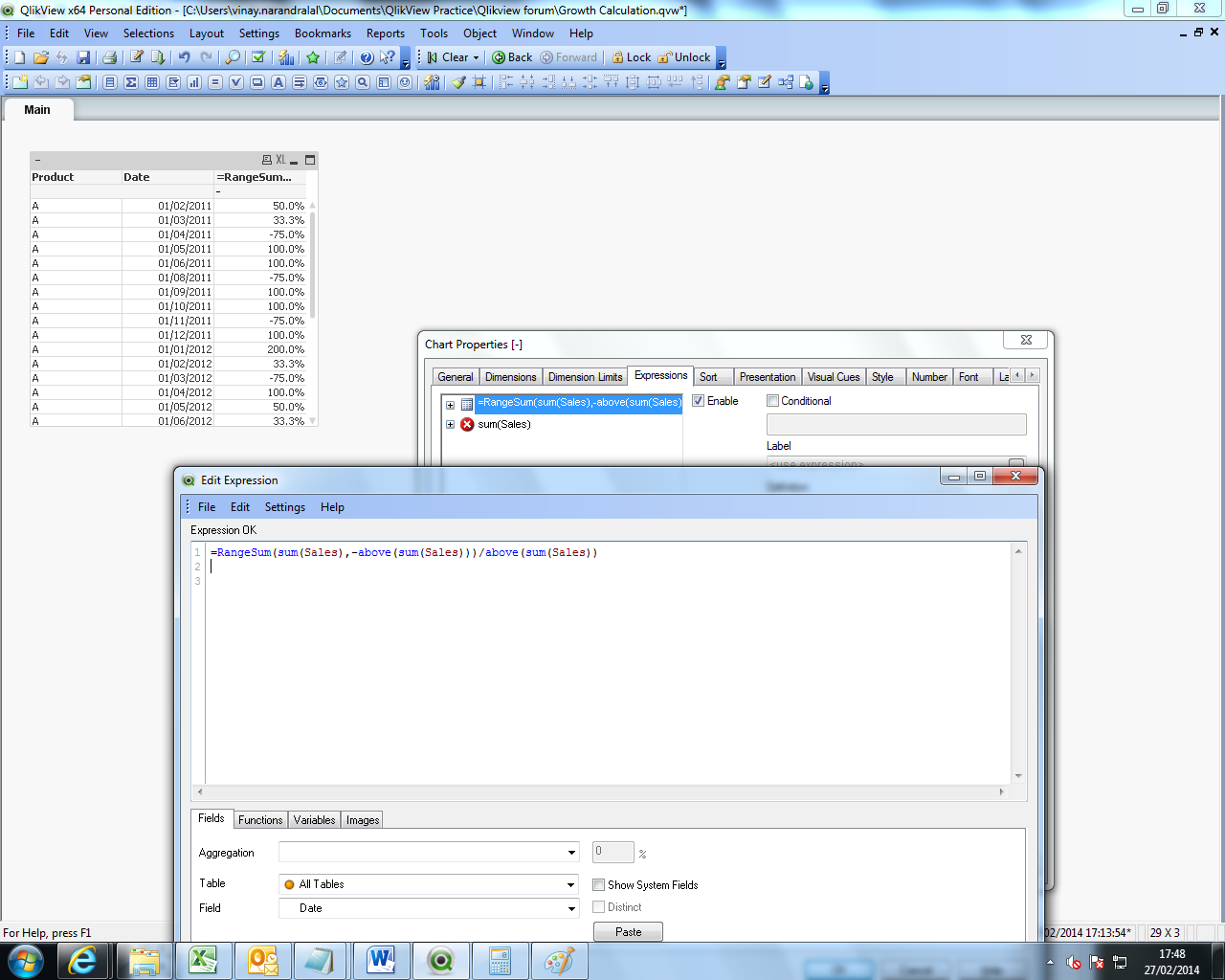Open the Clear dropdown arrow
Screen dimensions: 1225x980
476,57
